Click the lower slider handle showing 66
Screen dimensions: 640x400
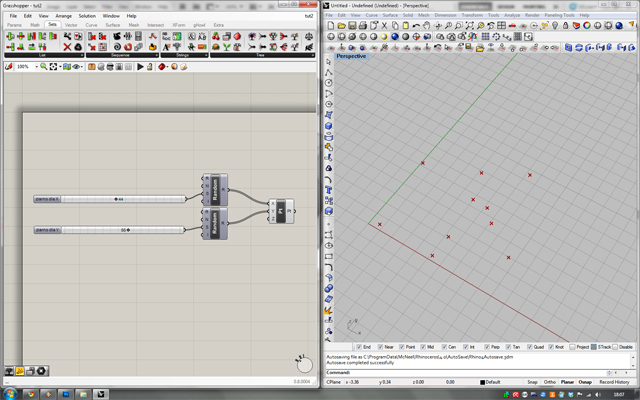click(x=128, y=230)
